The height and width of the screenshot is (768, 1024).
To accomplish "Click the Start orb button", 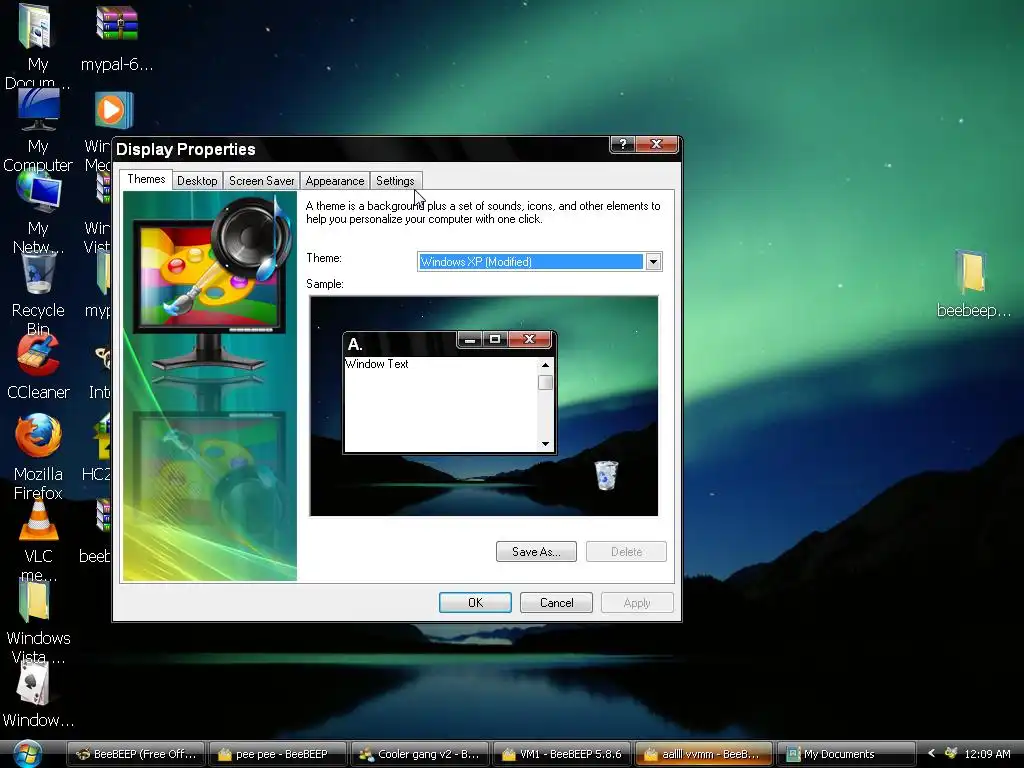I will click(27, 754).
